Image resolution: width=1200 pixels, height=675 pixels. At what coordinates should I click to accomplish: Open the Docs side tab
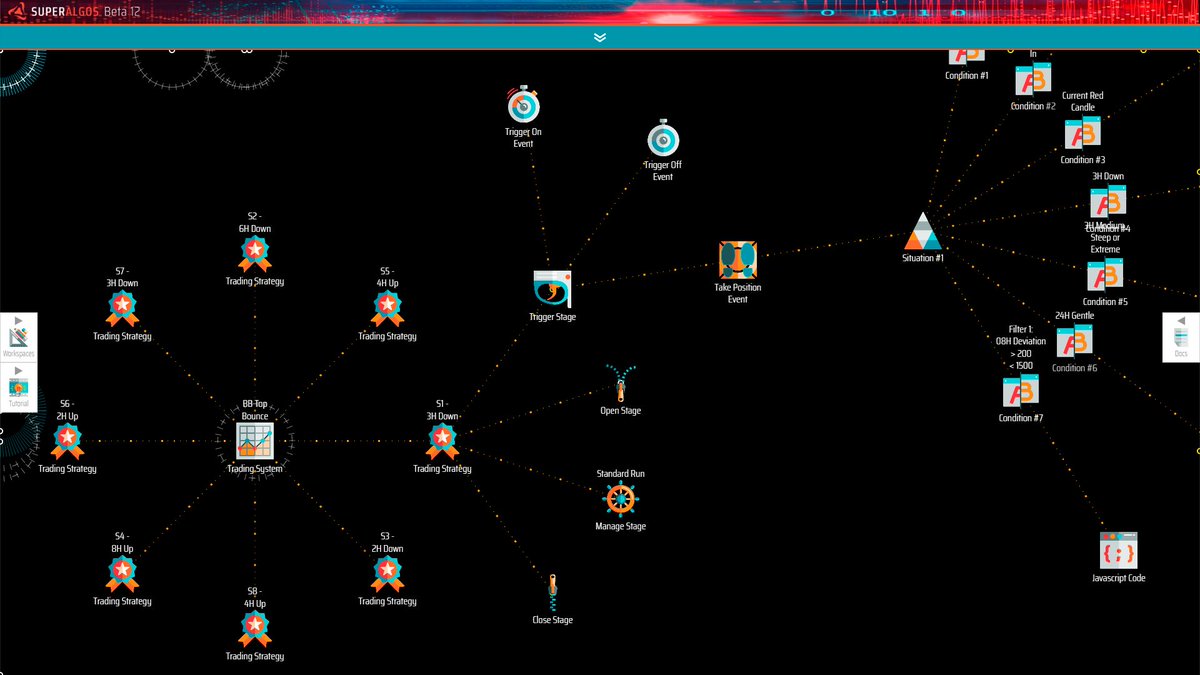(x=1181, y=337)
